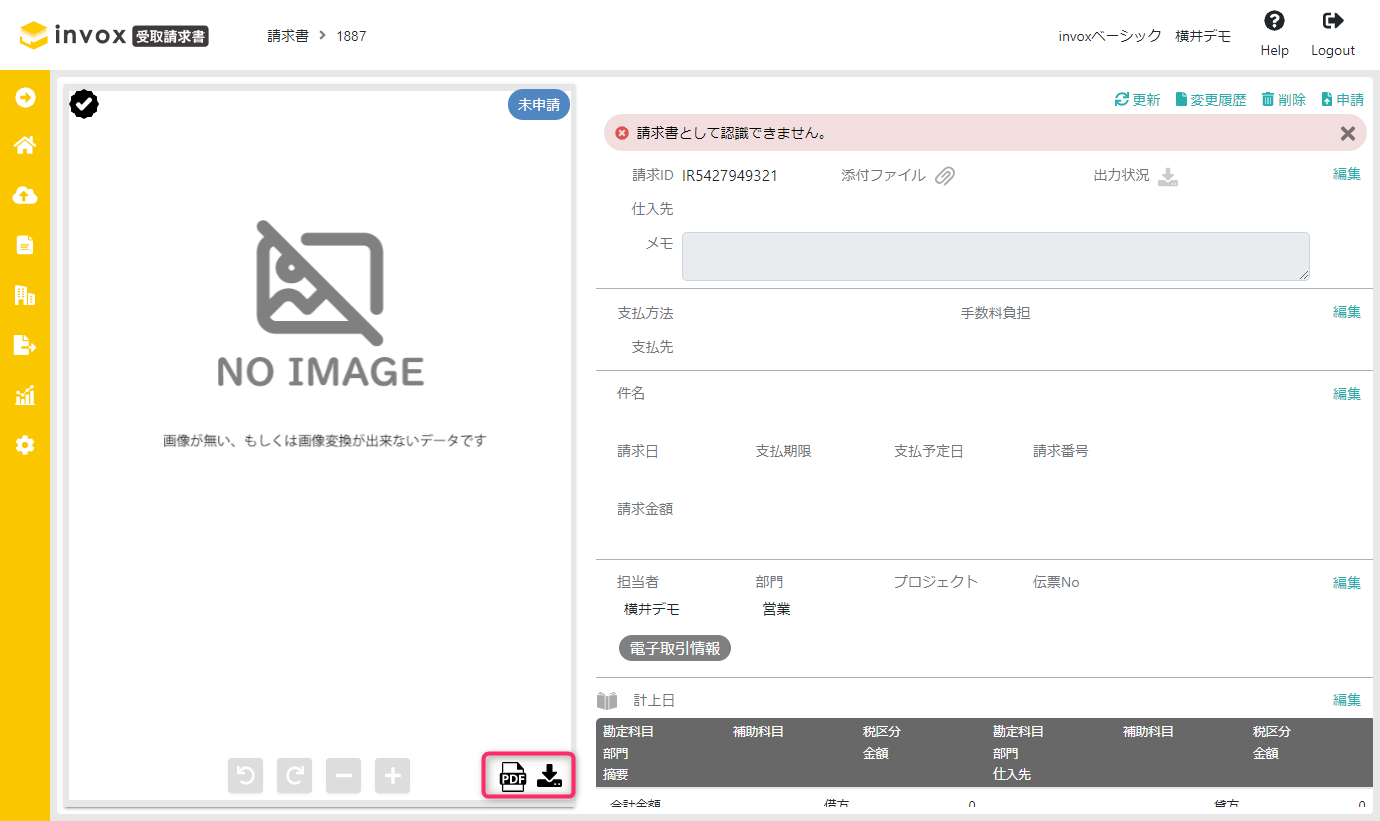Open the company list icon in the sidebar
The width and height of the screenshot is (1380, 821).
tap(24, 295)
